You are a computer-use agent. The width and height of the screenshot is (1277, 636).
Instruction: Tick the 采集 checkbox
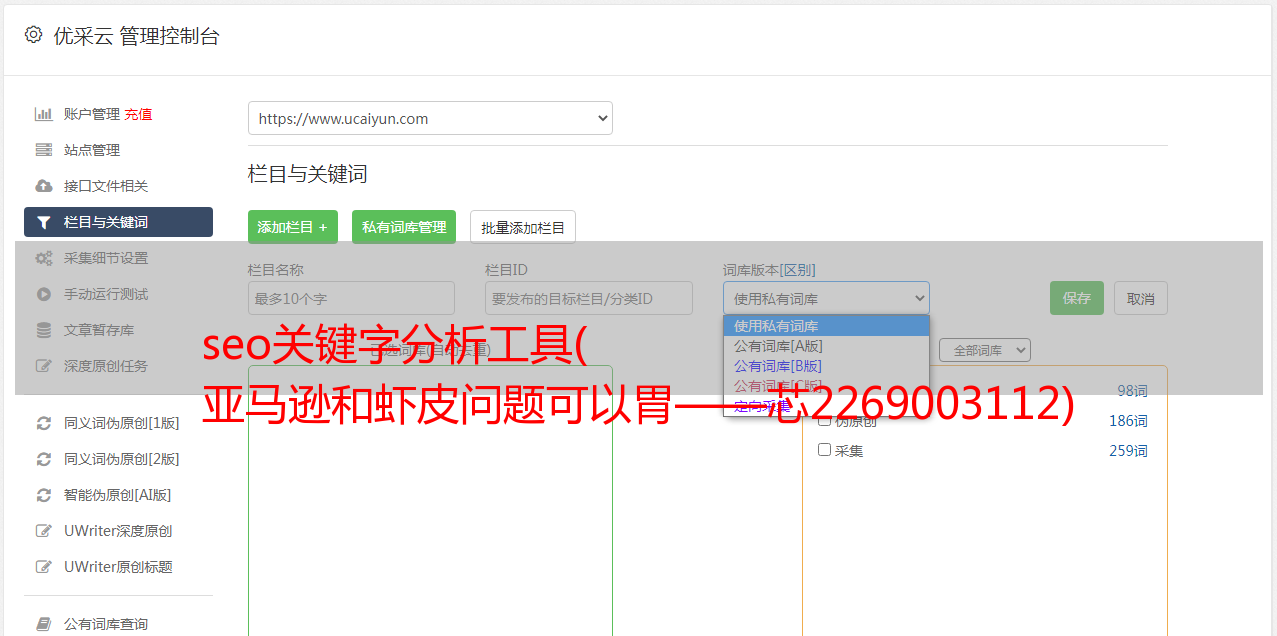(x=825, y=450)
